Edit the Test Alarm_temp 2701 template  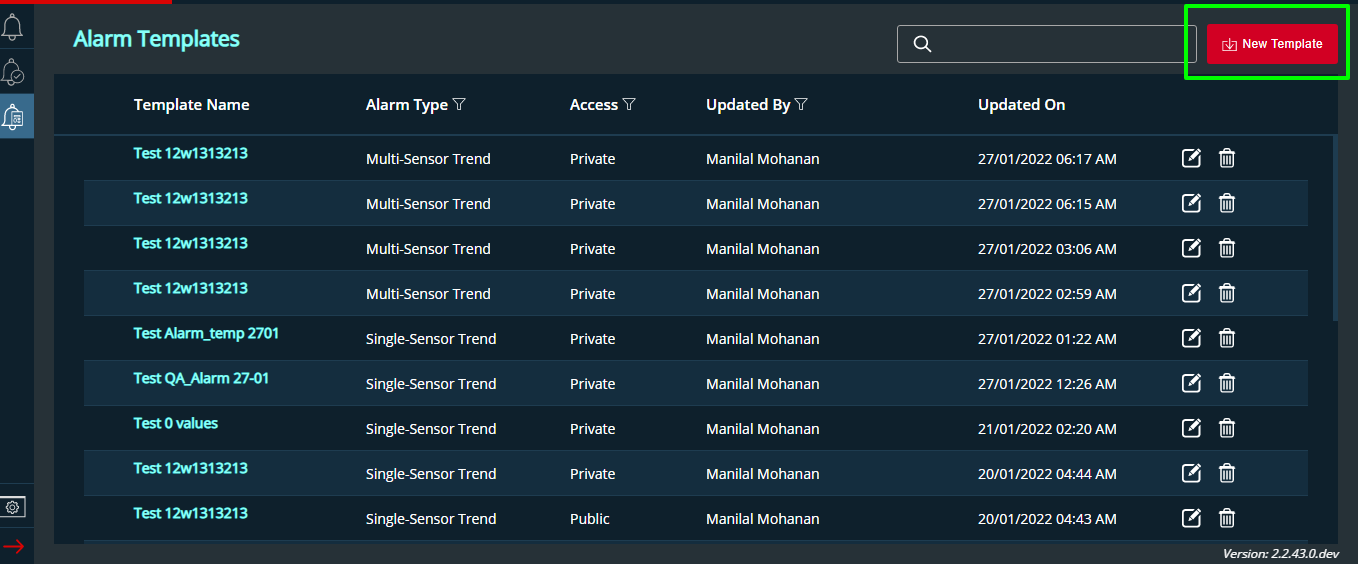point(1191,338)
